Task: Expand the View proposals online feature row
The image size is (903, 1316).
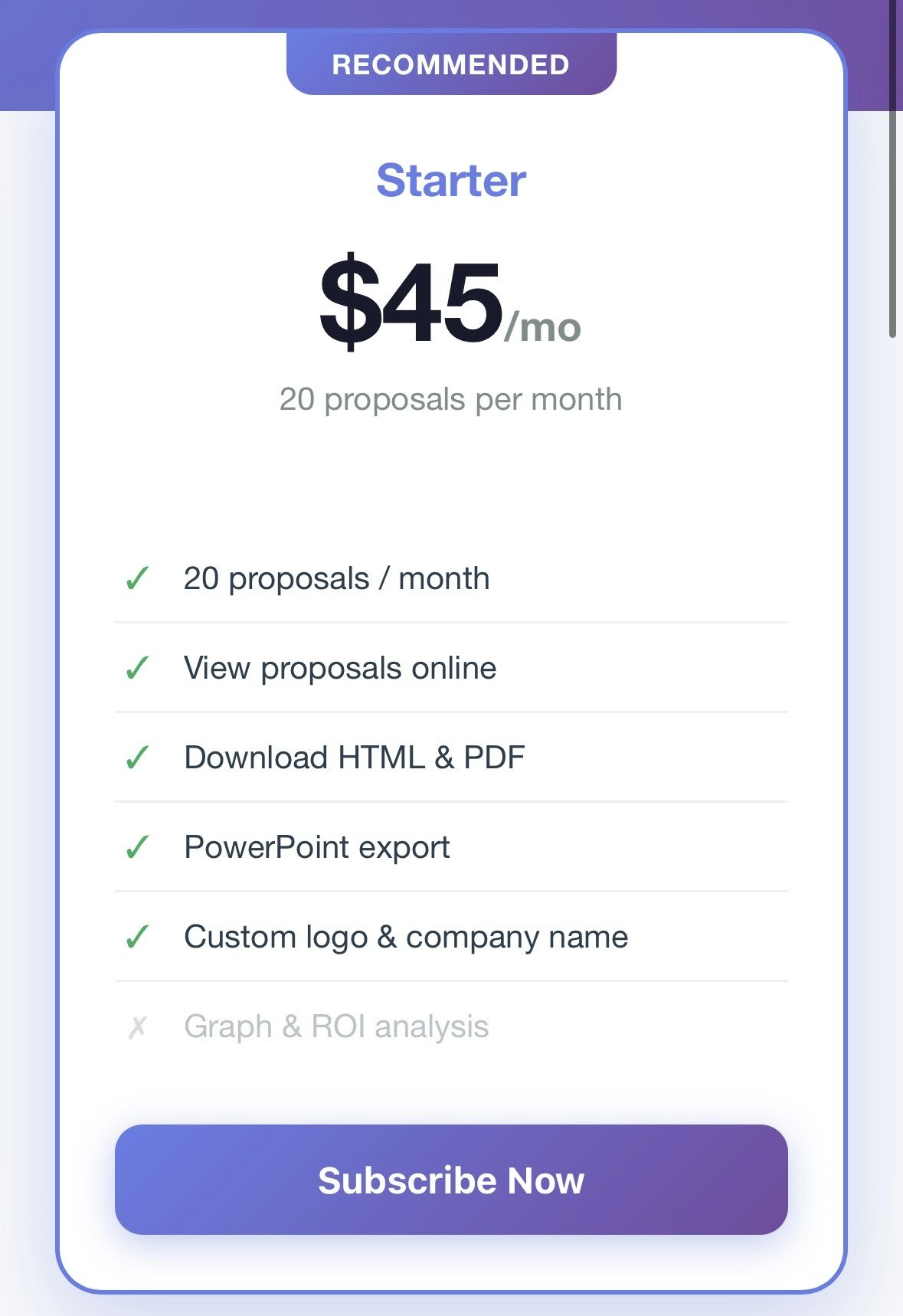Action: click(x=451, y=668)
